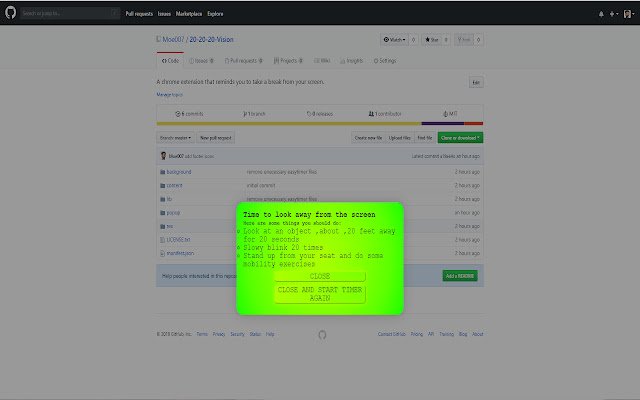640x400 pixels.
Task: Open the footer Security link
Action: click(237, 334)
